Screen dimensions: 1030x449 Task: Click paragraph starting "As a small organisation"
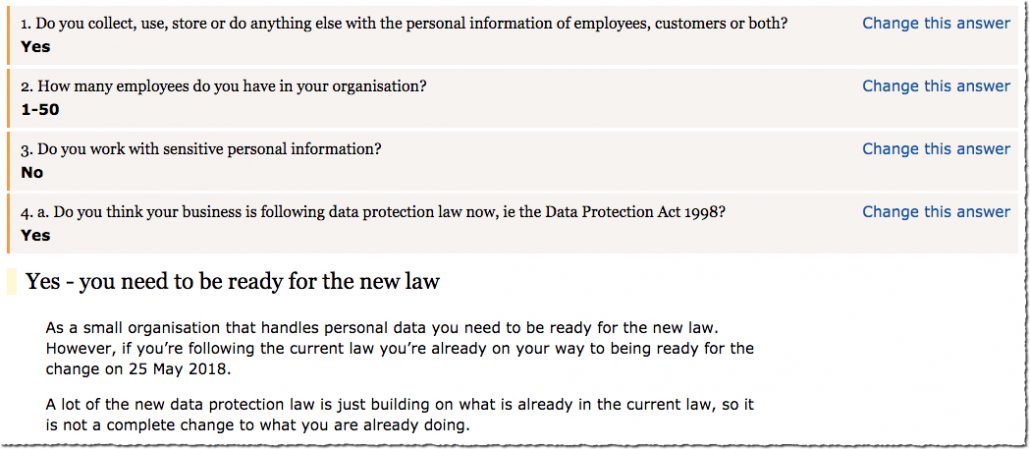click(399, 348)
